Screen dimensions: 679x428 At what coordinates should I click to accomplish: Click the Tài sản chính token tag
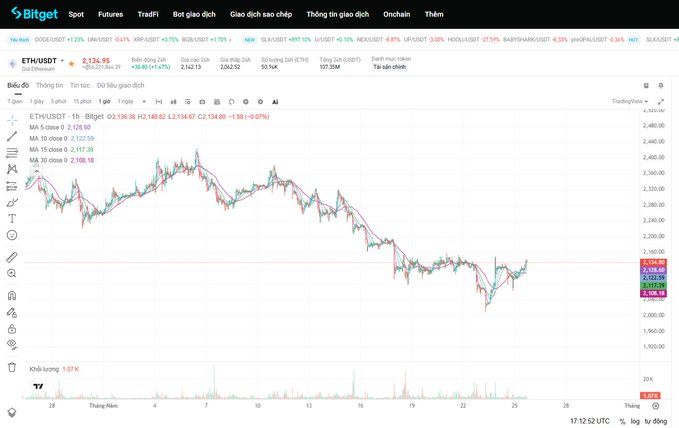[x=390, y=67]
